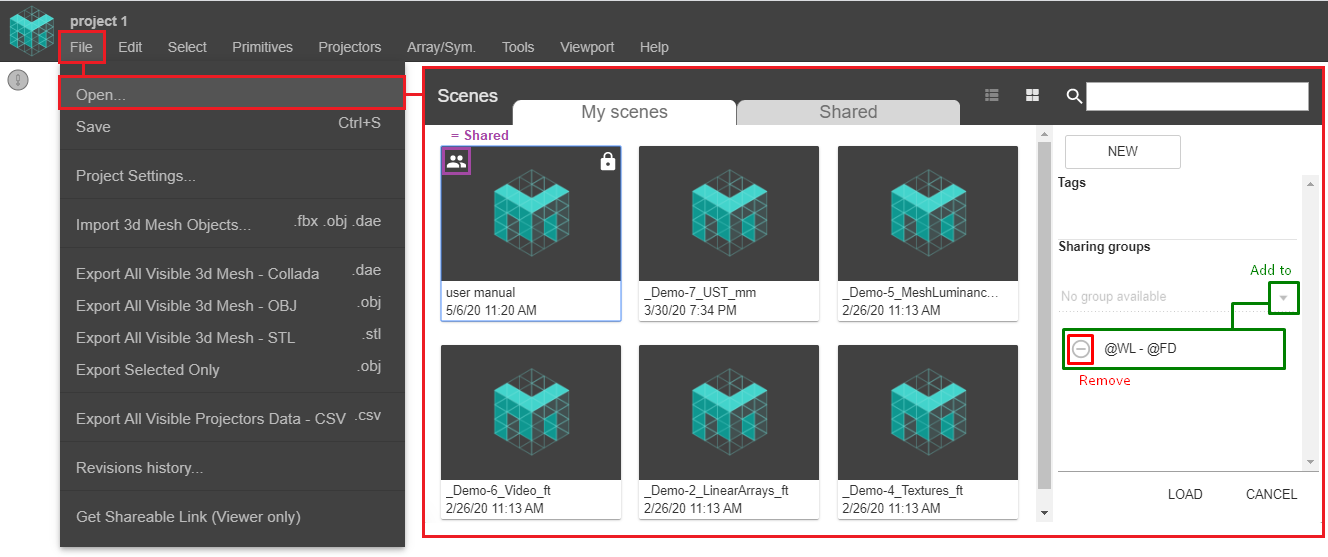Click the scene search input field
The height and width of the screenshot is (557, 1328).
click(x=1197, y=96)
